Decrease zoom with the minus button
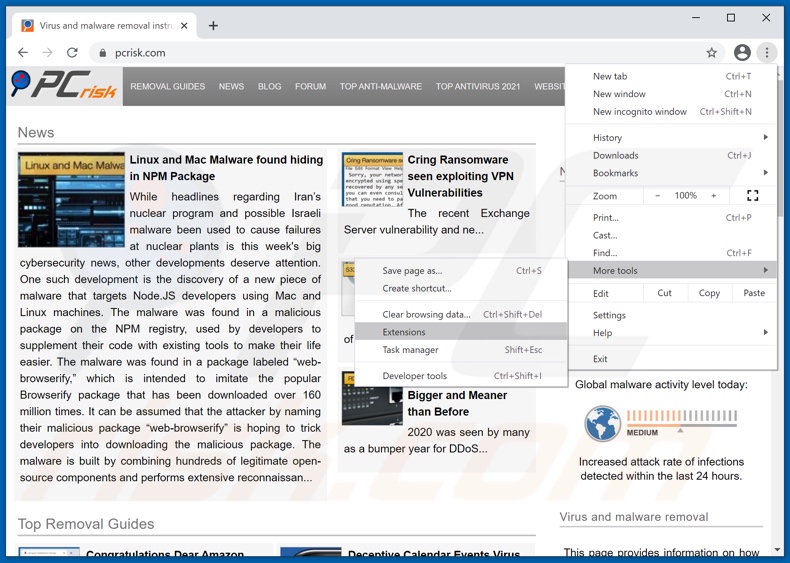Viewport: 790px width, 563px height. point(657,196)
